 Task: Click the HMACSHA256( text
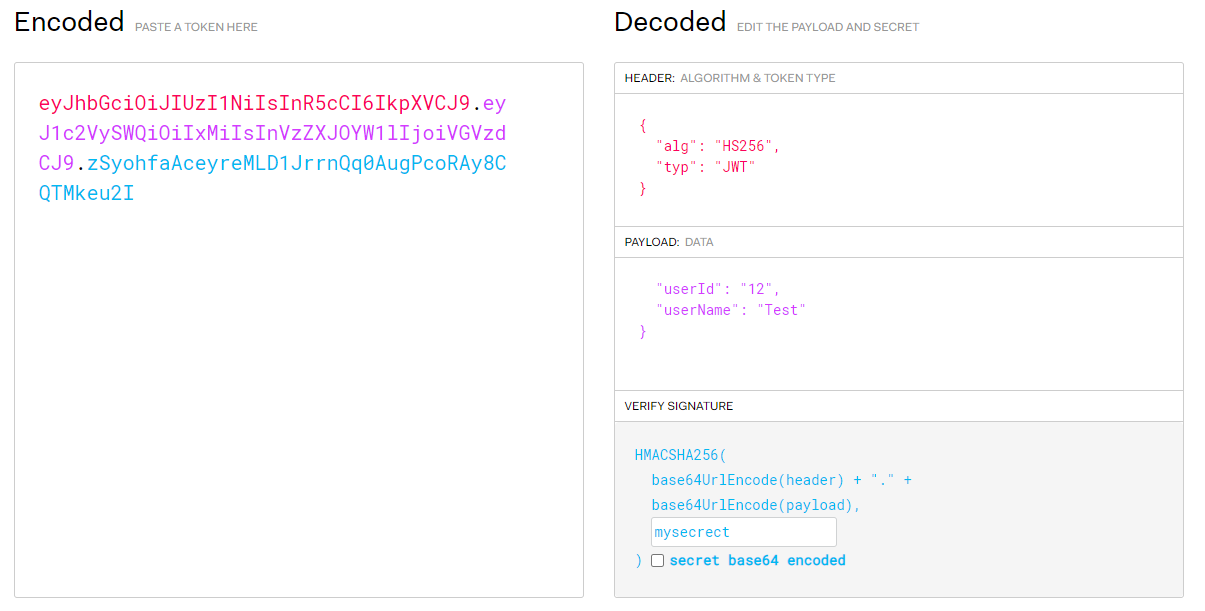point(681,455)
